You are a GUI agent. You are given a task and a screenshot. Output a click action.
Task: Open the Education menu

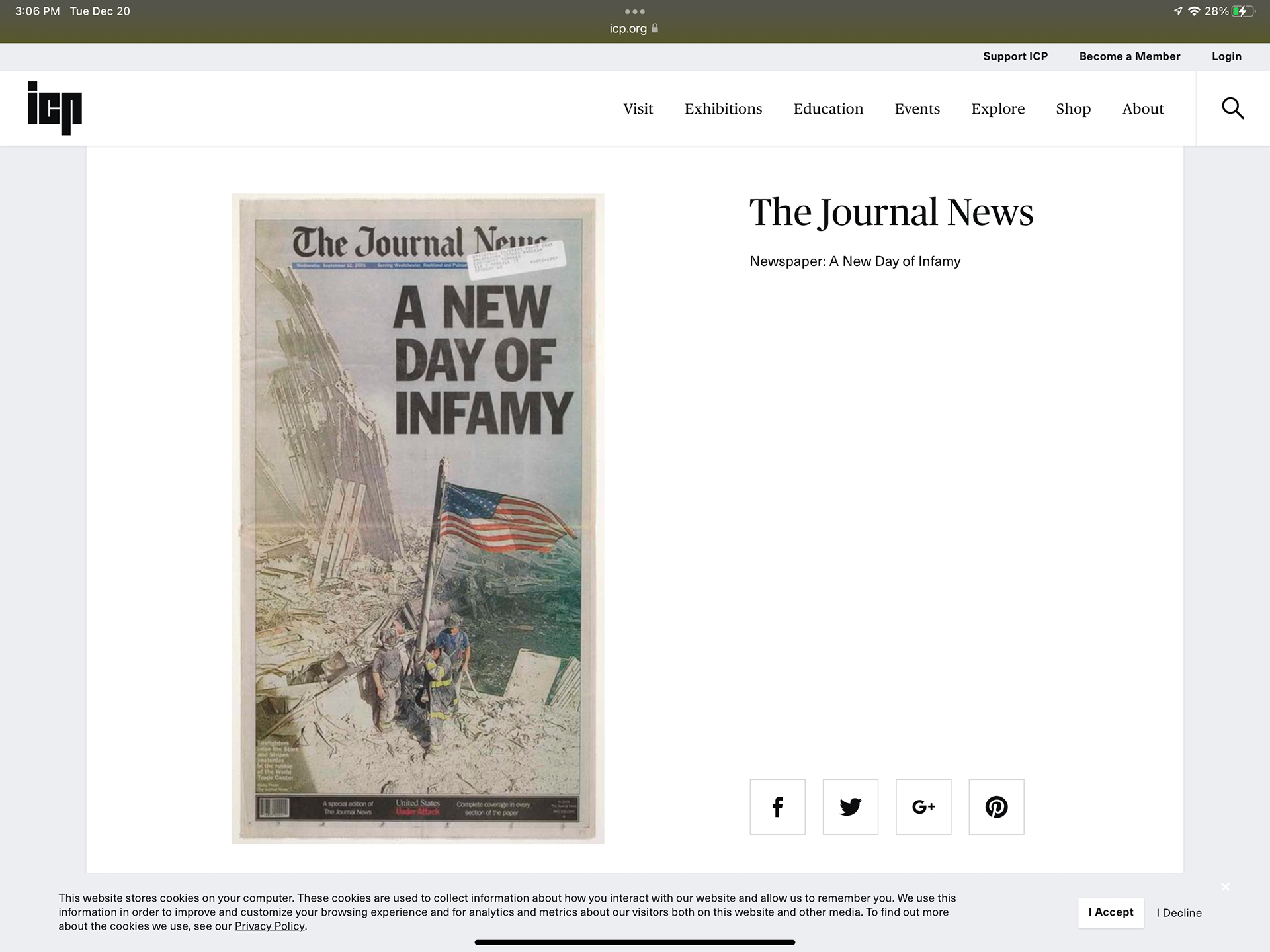pos(828,108)
